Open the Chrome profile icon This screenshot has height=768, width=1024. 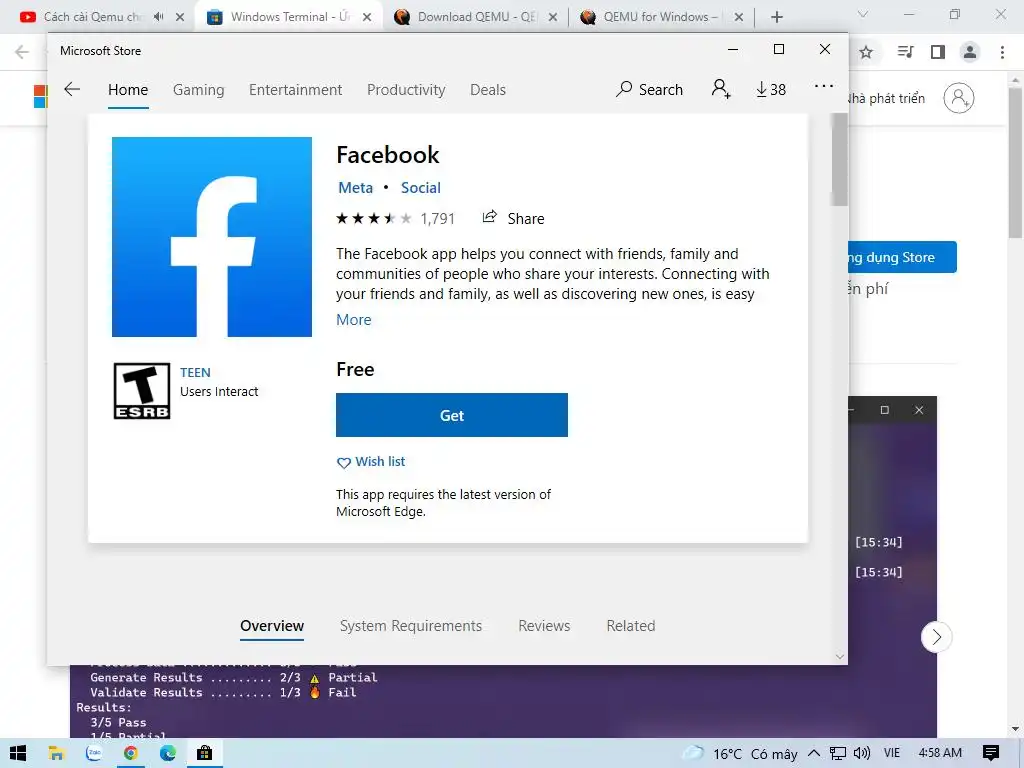click(970, 52)
